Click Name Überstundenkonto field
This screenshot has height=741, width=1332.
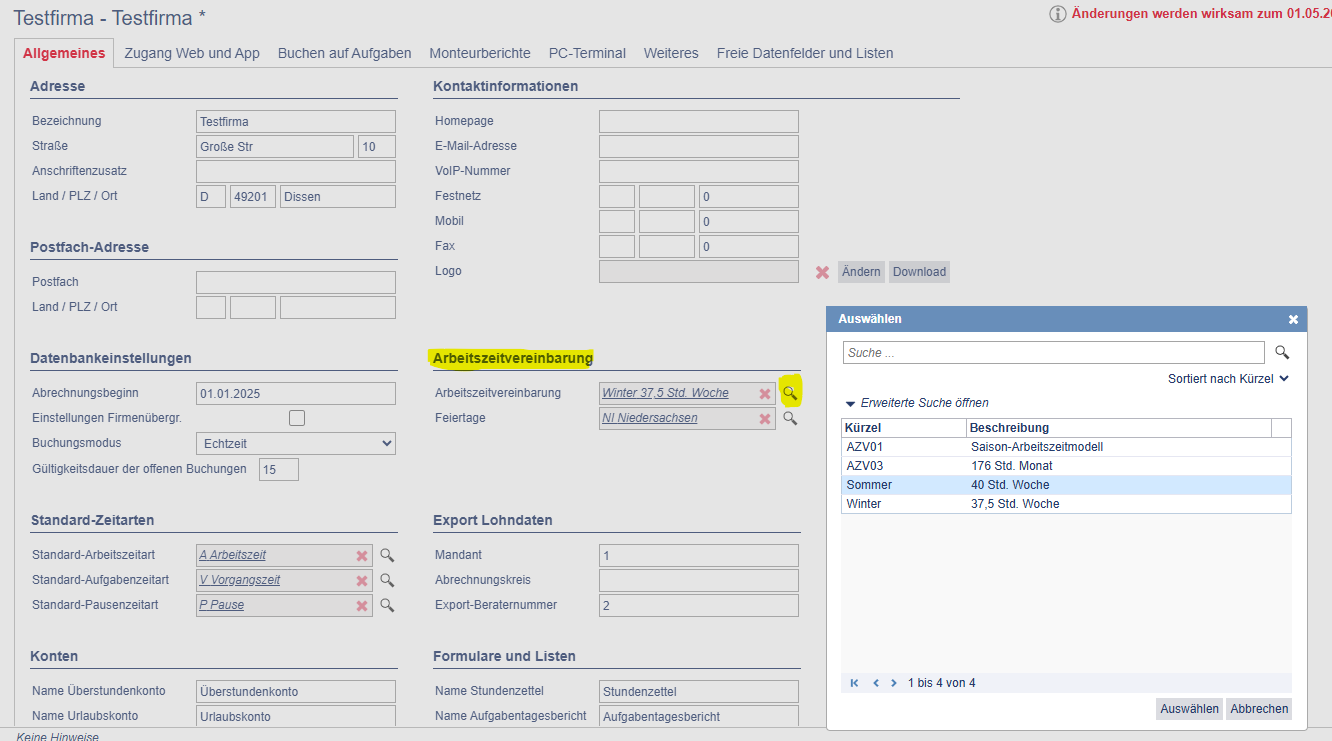[296, 692]
